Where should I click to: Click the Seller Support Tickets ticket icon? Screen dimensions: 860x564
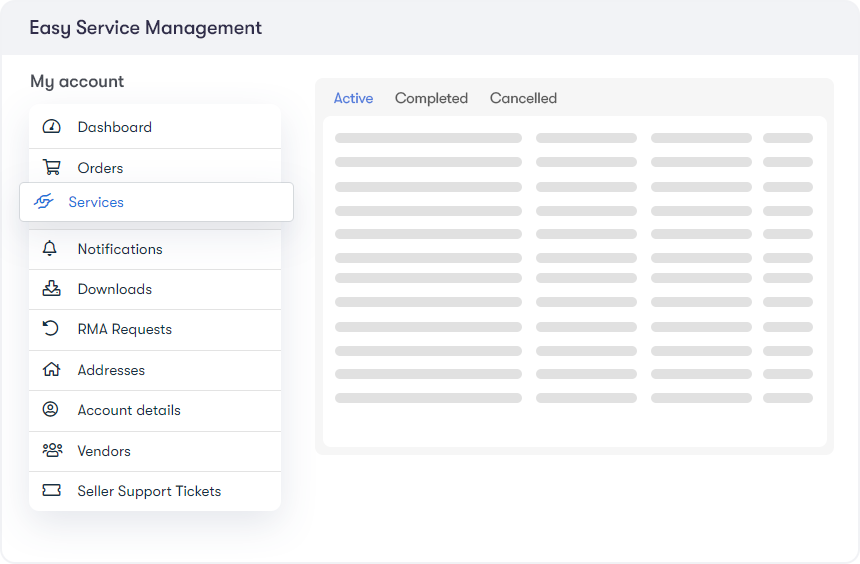click(x=52, y=490)
